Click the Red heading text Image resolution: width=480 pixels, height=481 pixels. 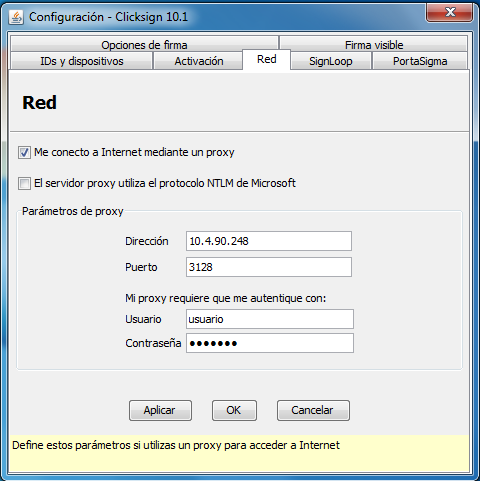39,102
